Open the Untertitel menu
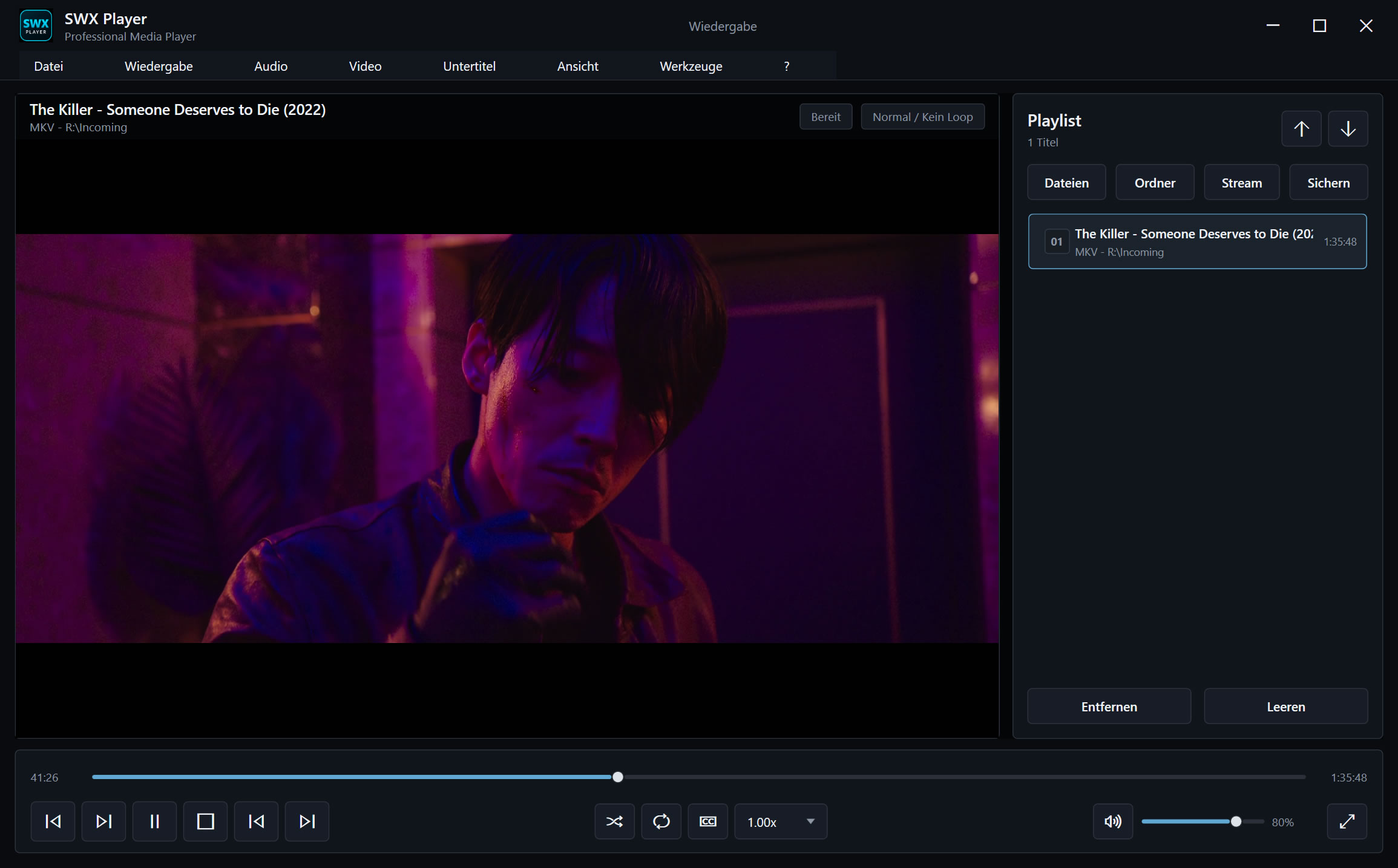The image size is (1398, 868). tap(469, 66)
